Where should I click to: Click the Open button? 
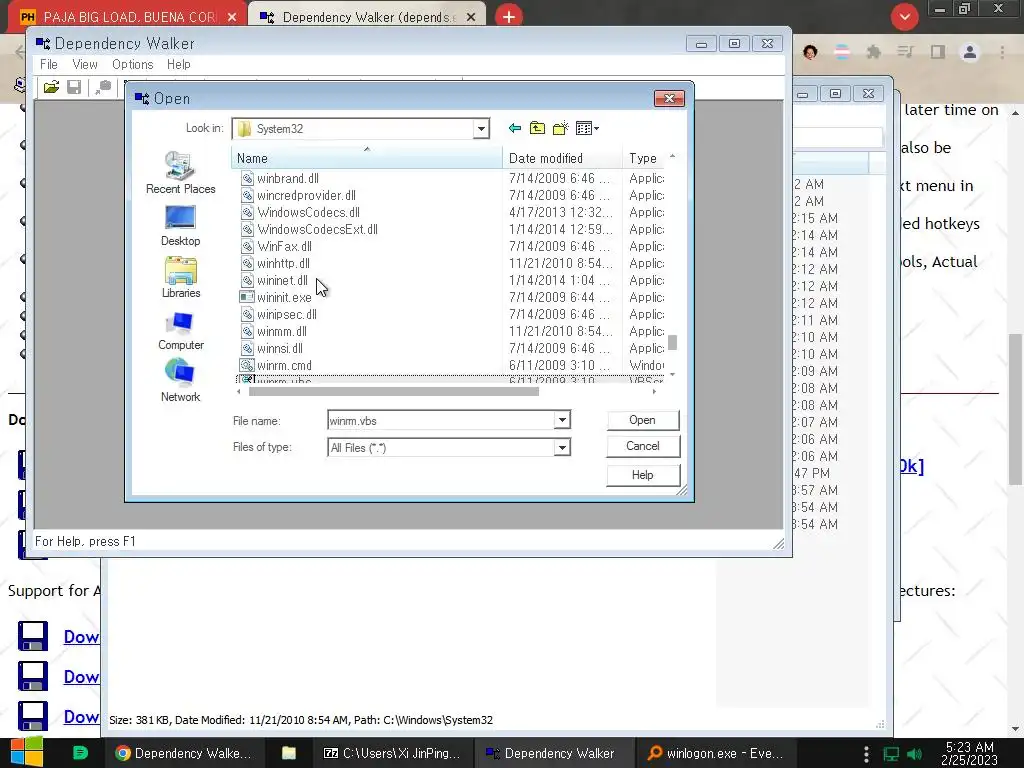coord(643,420)
